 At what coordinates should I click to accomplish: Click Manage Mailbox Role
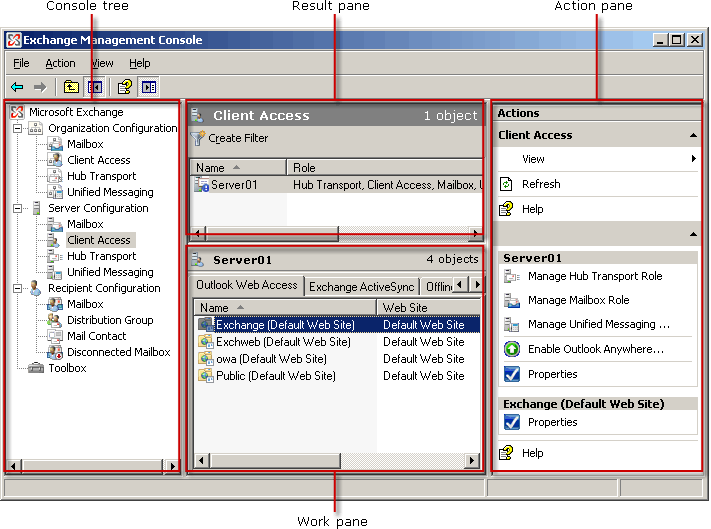click(x=579, y=300)
